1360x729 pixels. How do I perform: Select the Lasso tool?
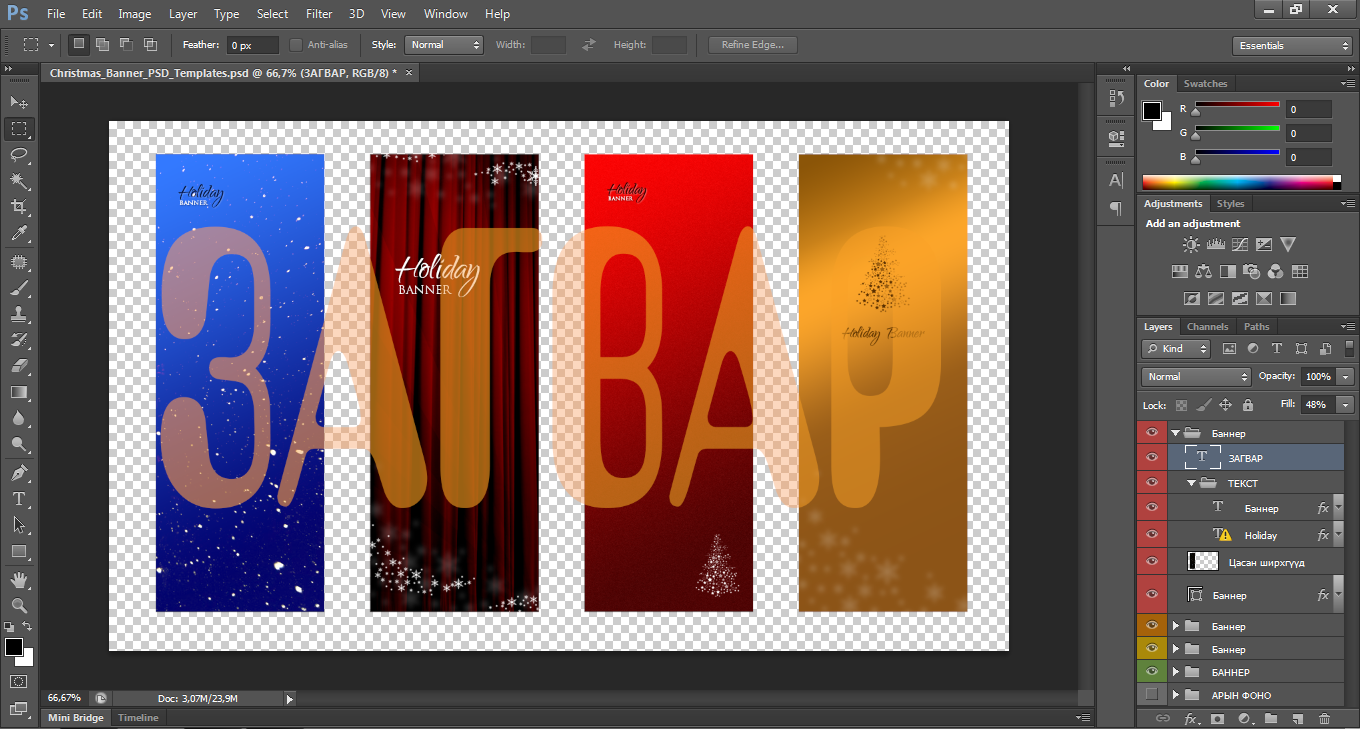(19, 155)
